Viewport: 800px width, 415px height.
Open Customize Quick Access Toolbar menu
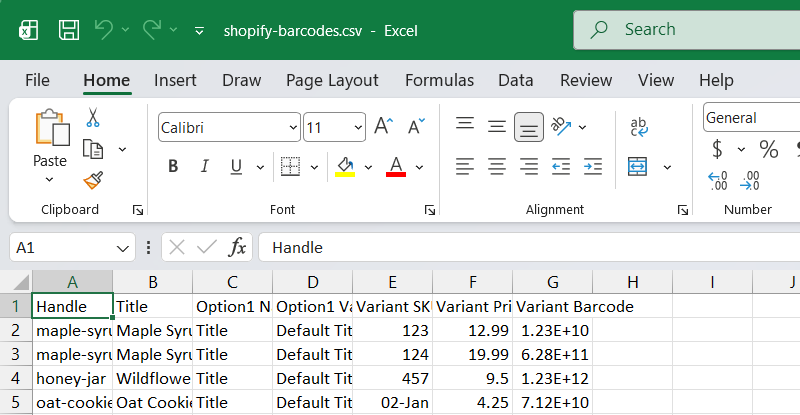(199, 31)
